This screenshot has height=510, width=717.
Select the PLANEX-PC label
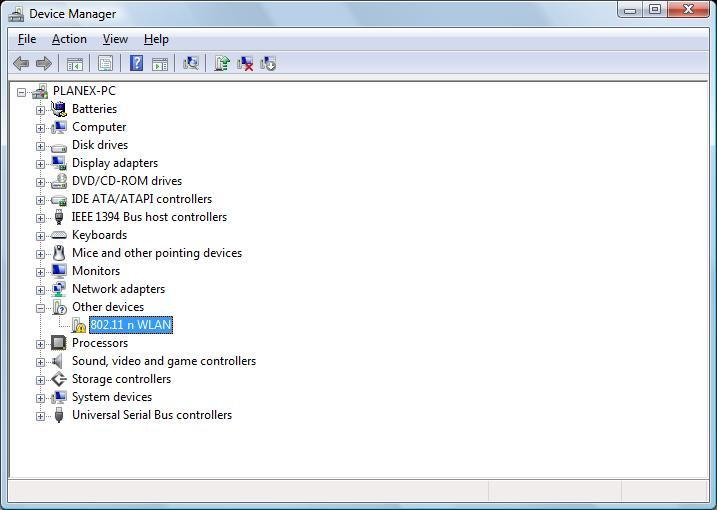[84, 91]
